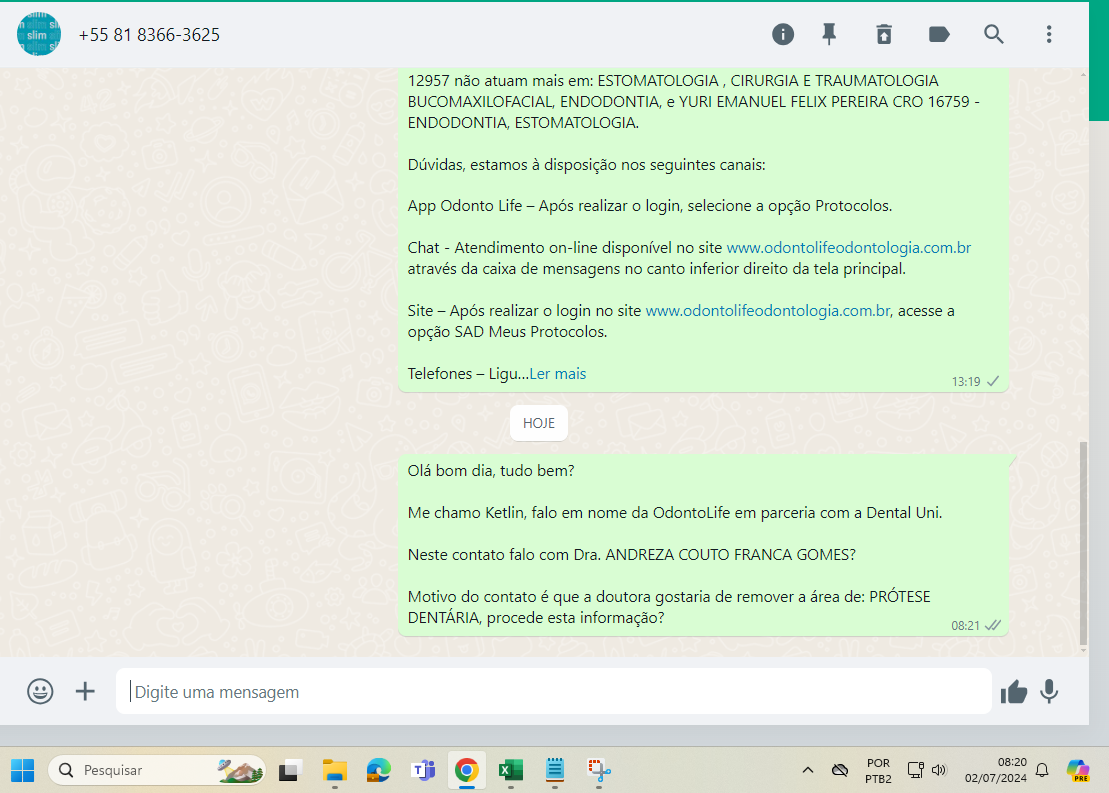Click the volume speaker tray icon
This screenshot has height=793, width=1109.
click(x=939, y=770)
